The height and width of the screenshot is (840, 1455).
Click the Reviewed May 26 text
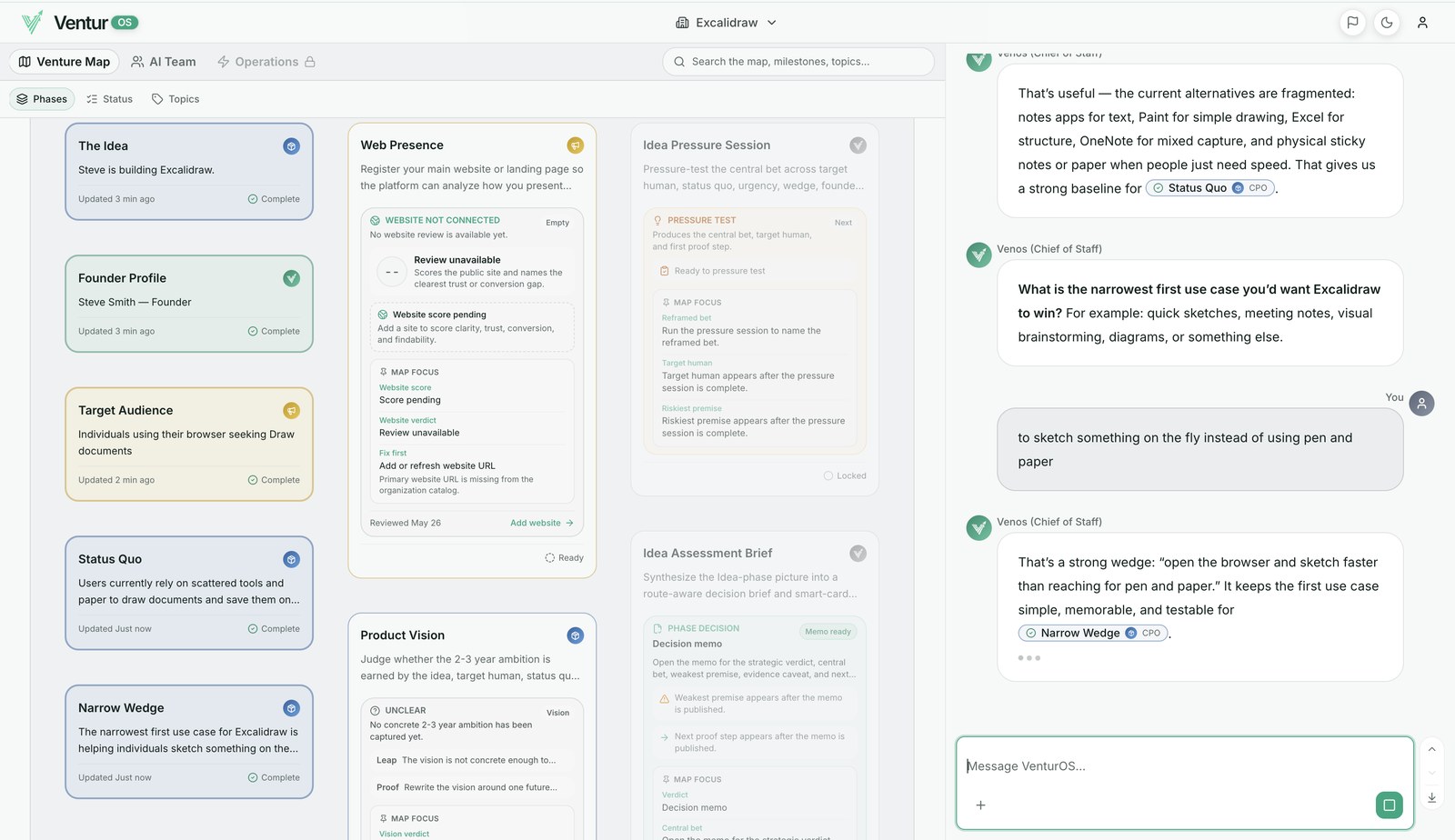tap(406, 523)
